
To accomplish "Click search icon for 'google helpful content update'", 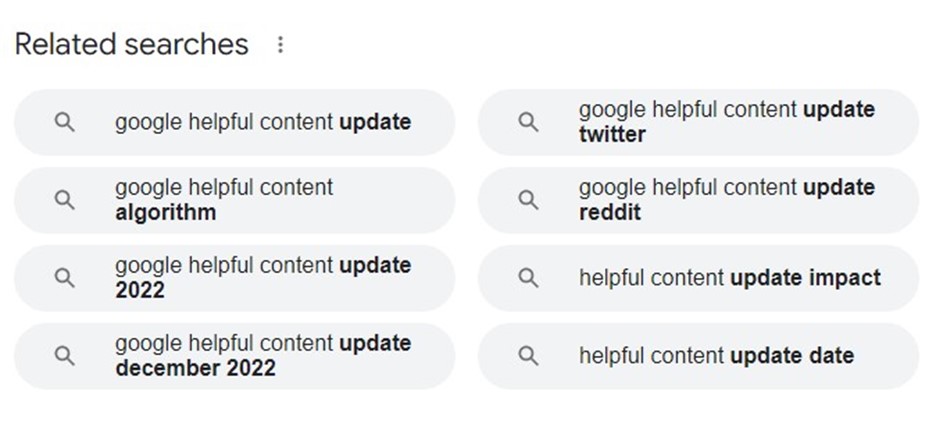I will click(64, 122).
